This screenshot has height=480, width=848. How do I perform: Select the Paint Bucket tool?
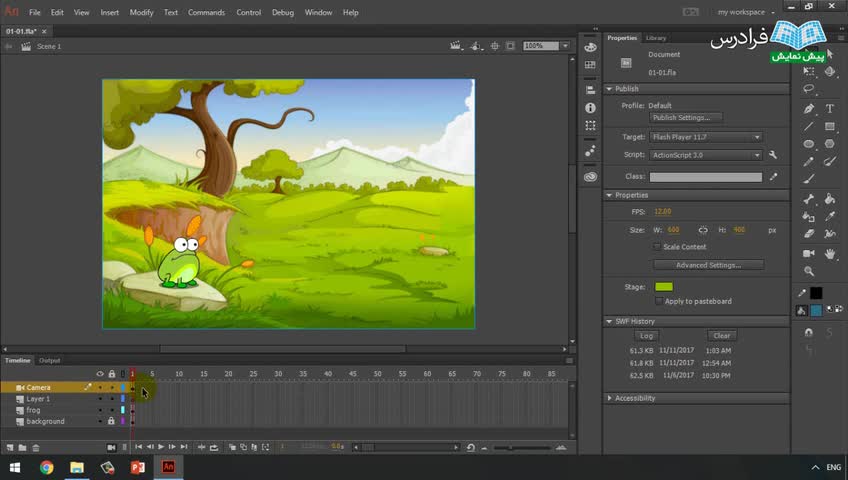click(x=830, y=199)
